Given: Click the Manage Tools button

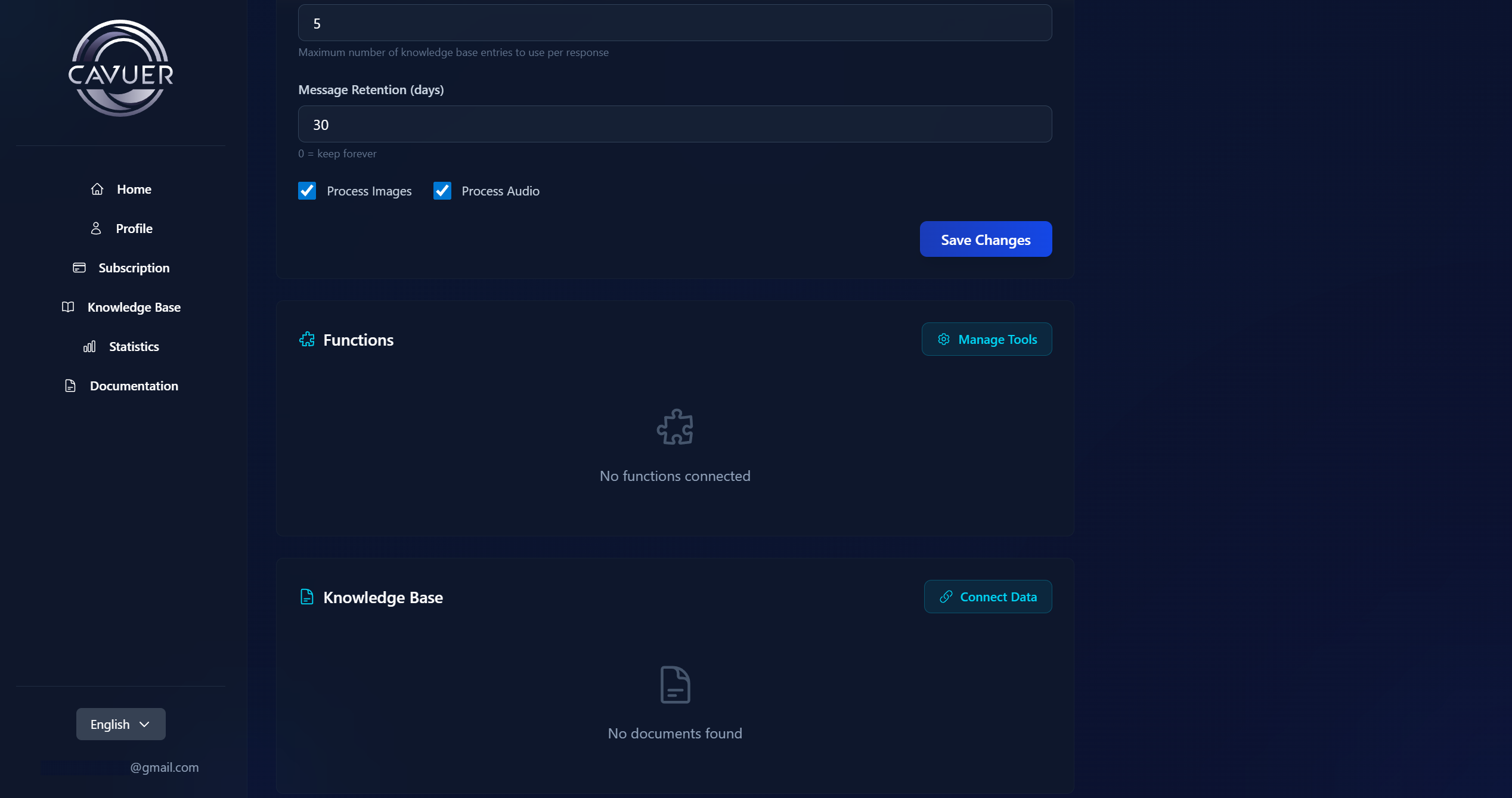Looking at the screenshot, I should (987, 339).
